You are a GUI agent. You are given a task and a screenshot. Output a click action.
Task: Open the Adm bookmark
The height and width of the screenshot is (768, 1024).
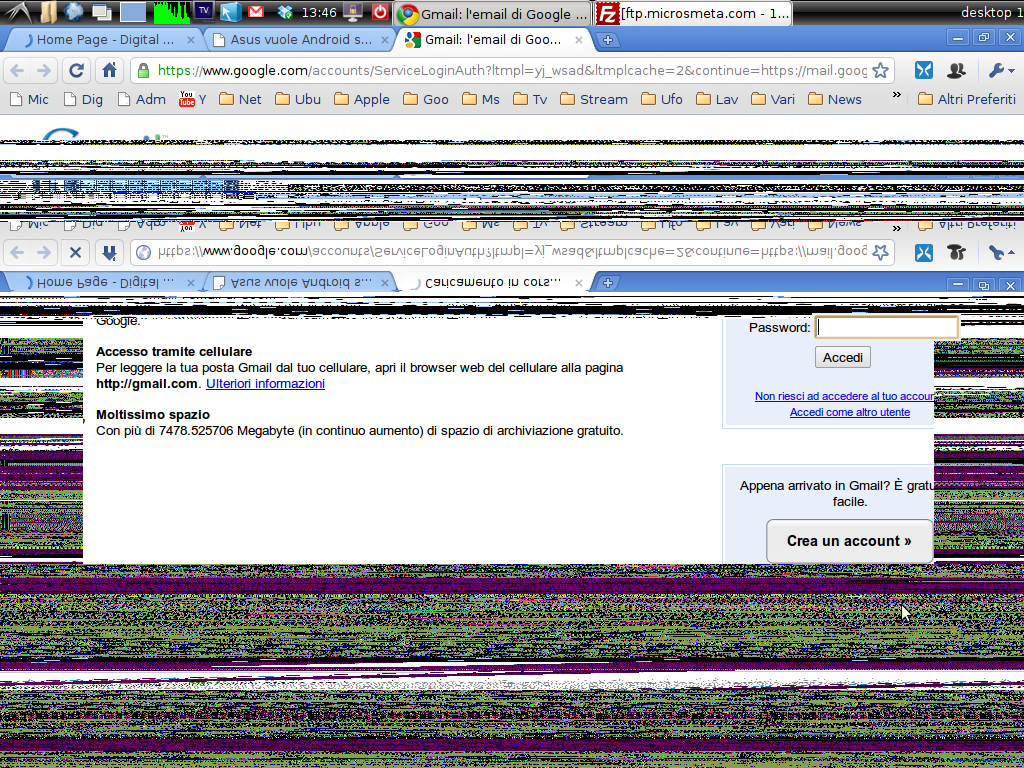[141, 99]
